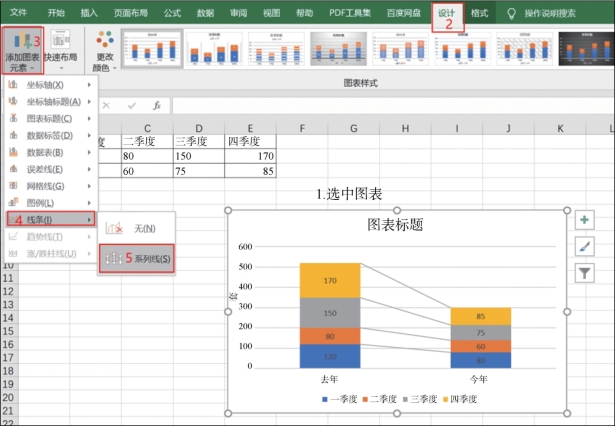
Task: Expand the 坐标轴标题(A) submenu
Action: (51, 102)
